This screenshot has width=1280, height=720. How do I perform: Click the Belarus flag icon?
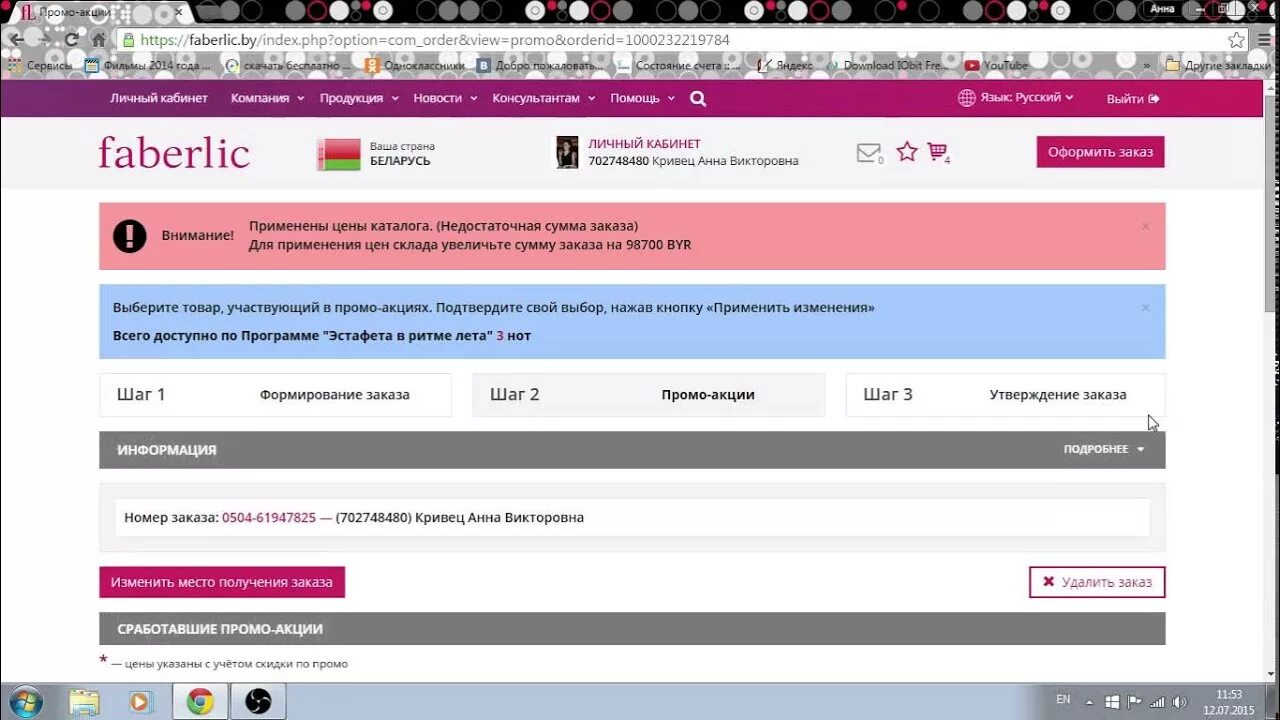[338, 154]
